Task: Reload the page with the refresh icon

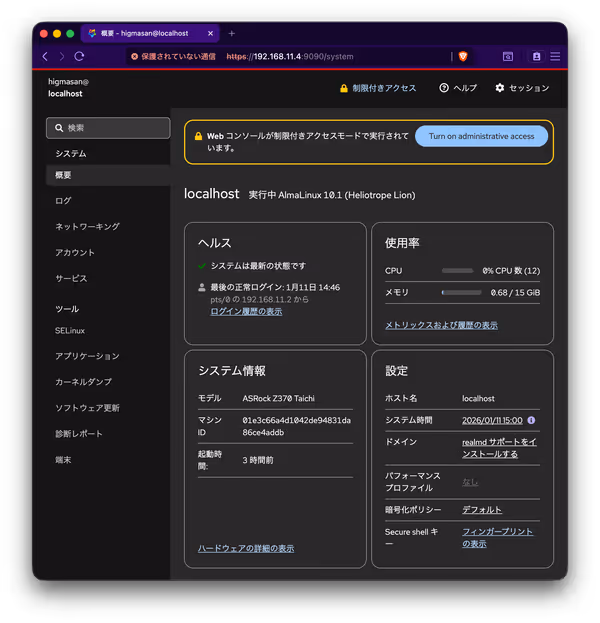Action: [x=79, y=56]
